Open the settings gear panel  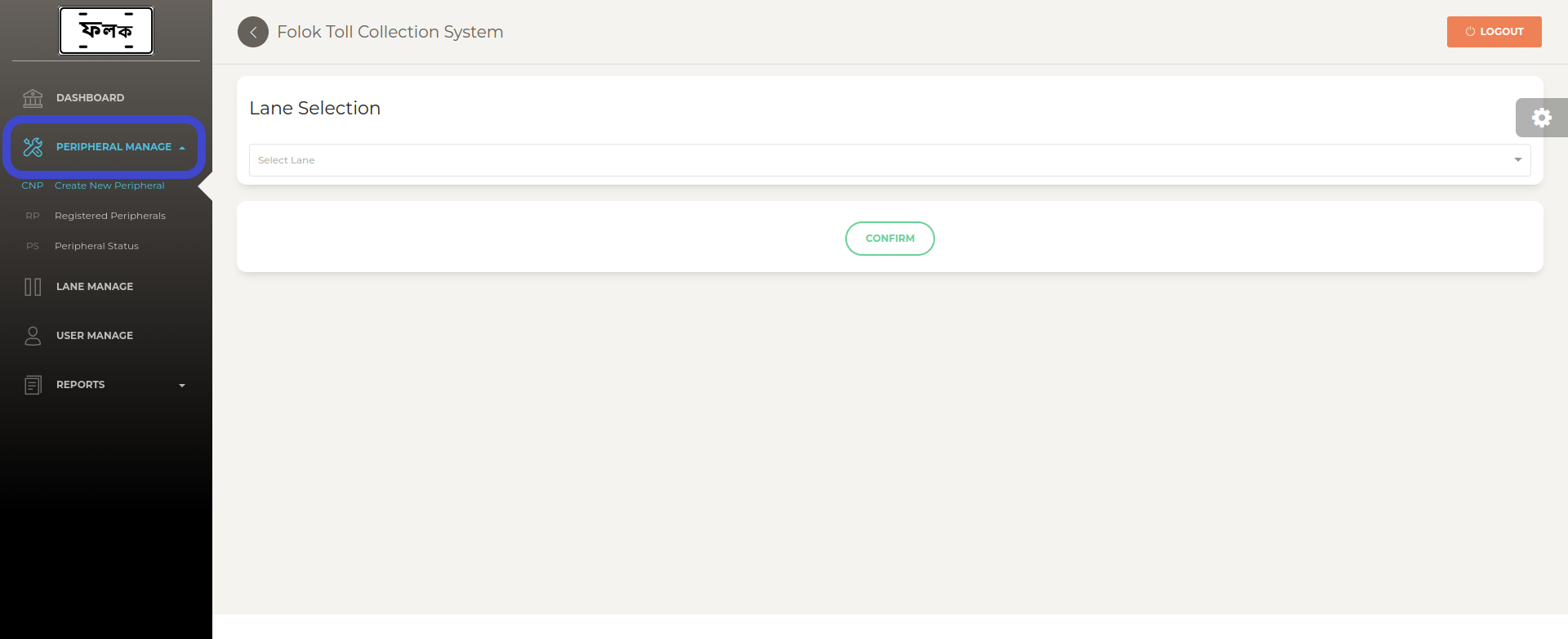click(x=1542, y=118)
